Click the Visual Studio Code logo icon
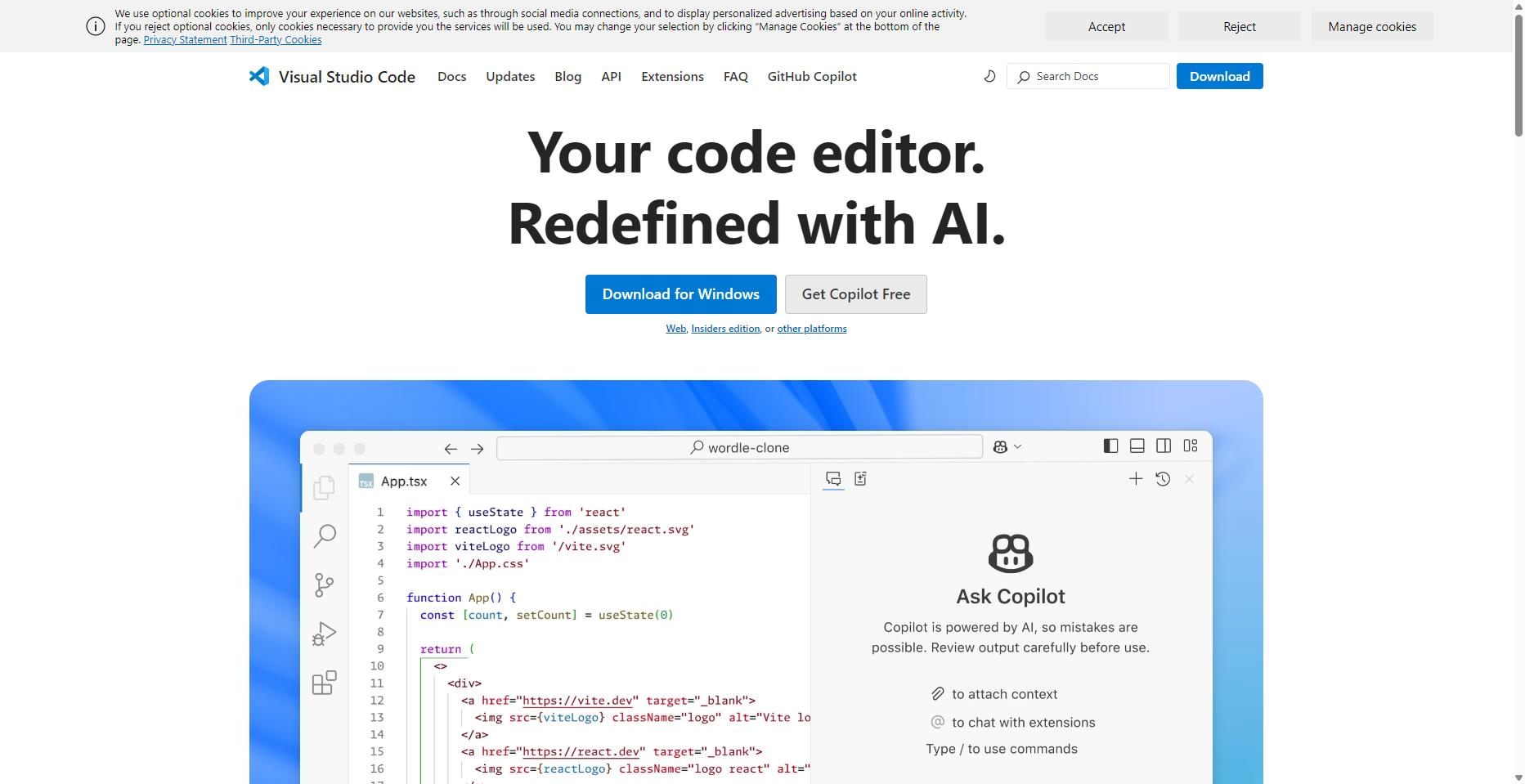The width and height of the screenshot is (1525, 784). (x=259, y=76)
